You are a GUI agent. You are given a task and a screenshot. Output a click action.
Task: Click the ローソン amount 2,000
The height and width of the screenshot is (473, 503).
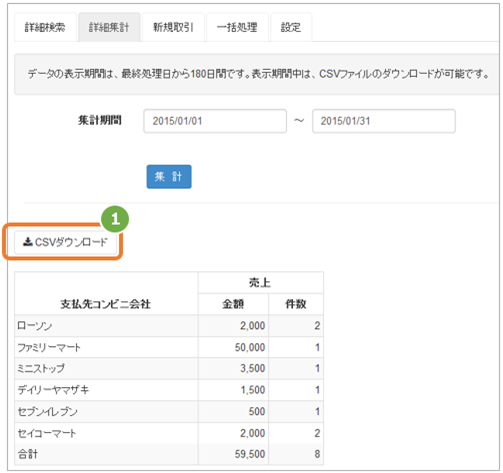pos(233,326)
